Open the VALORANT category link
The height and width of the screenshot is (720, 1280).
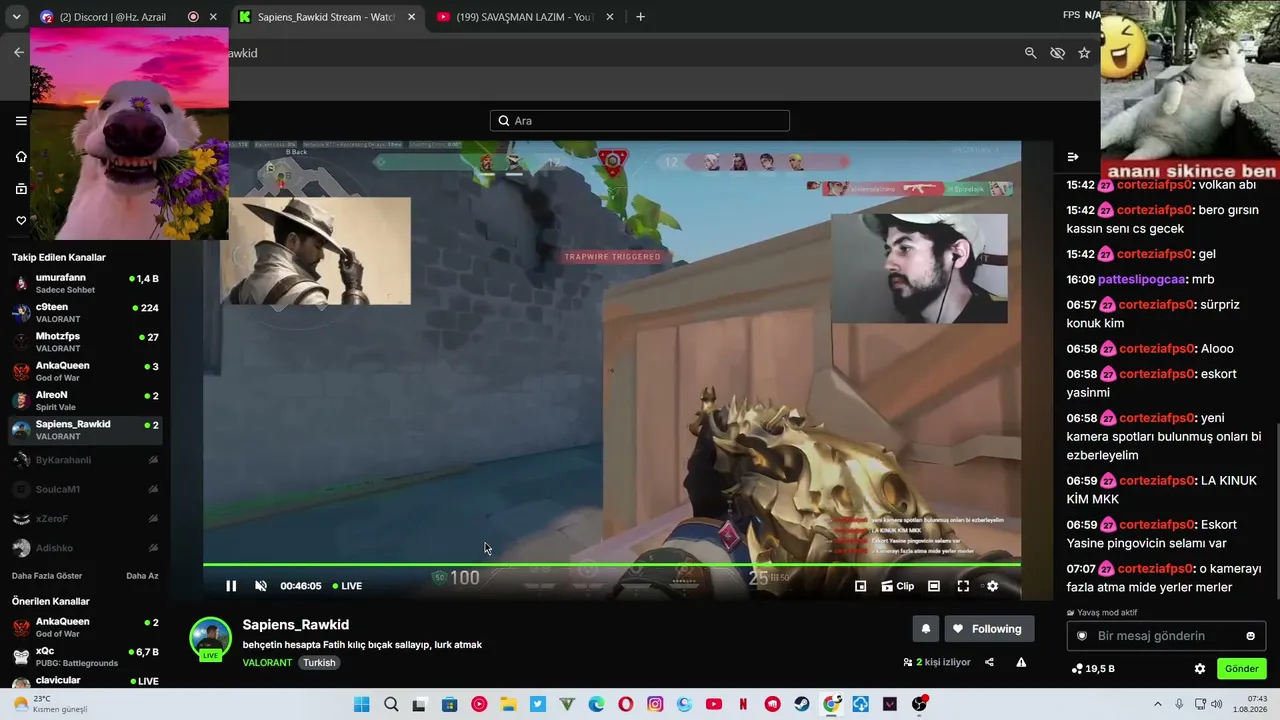(x=267, y=663)
